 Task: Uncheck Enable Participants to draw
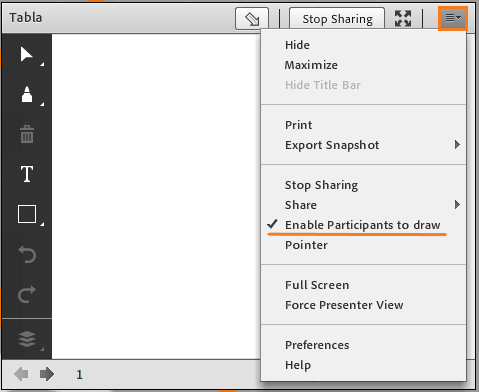pyautogui.click(x=363, y=225)
